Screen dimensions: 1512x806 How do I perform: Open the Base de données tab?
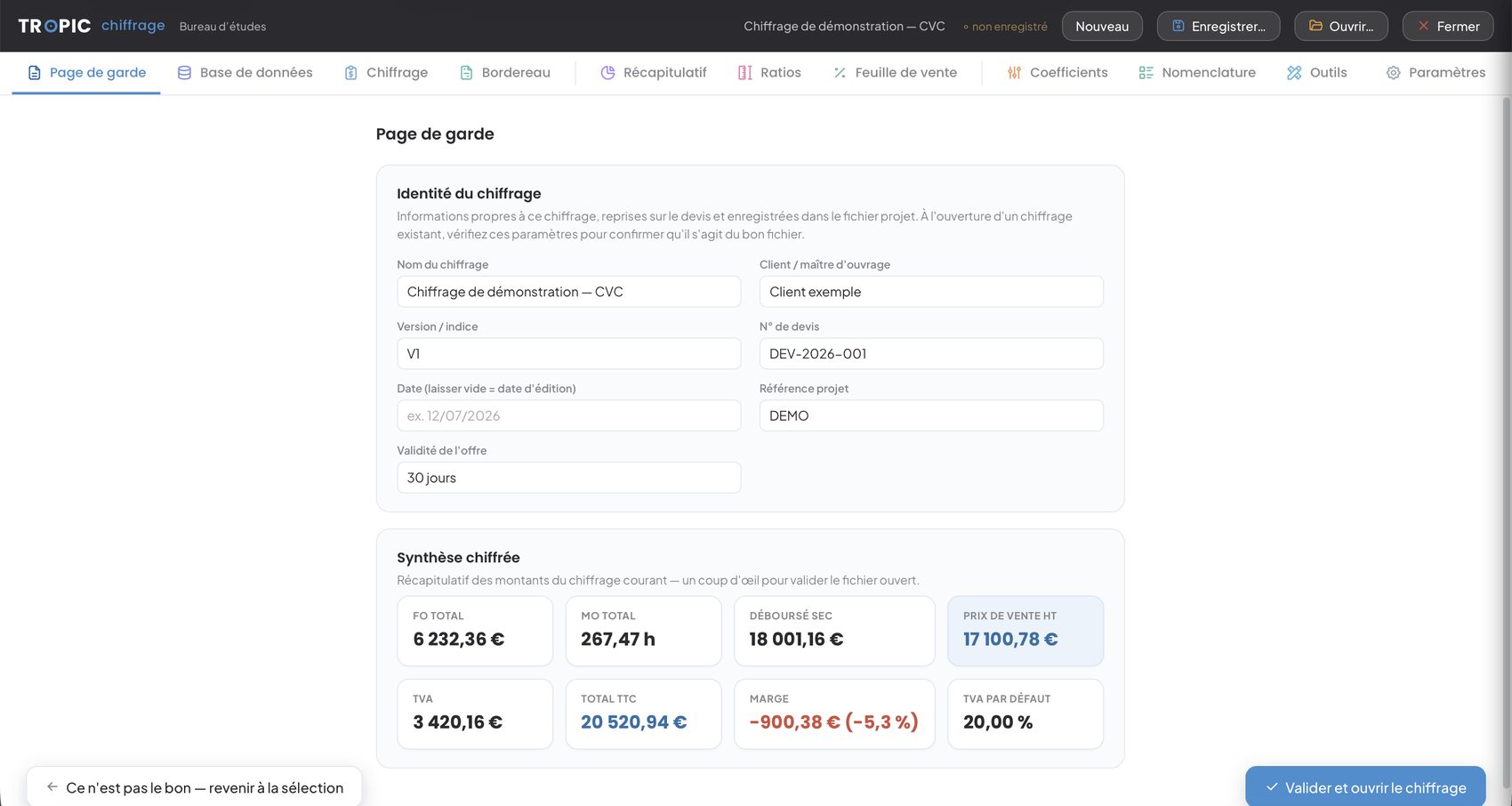[x=245, y=73]
